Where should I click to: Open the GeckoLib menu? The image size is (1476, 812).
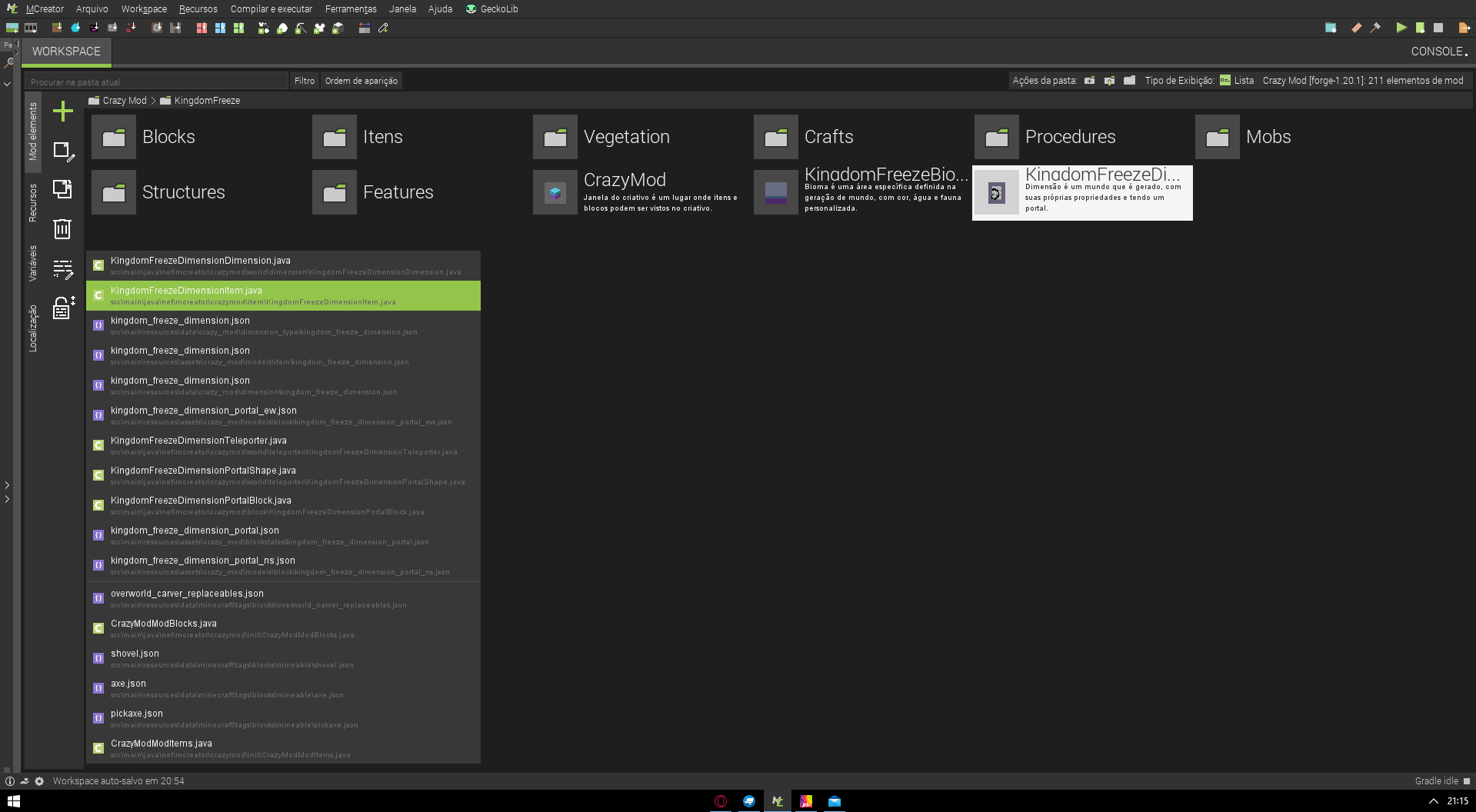tap(492, 9)
